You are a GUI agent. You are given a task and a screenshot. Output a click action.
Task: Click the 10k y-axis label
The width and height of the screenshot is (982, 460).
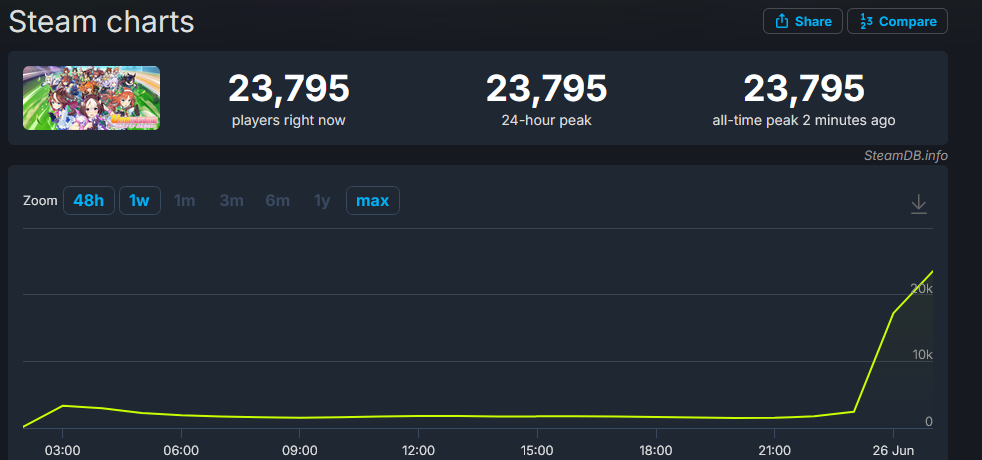tap(922, 355)
